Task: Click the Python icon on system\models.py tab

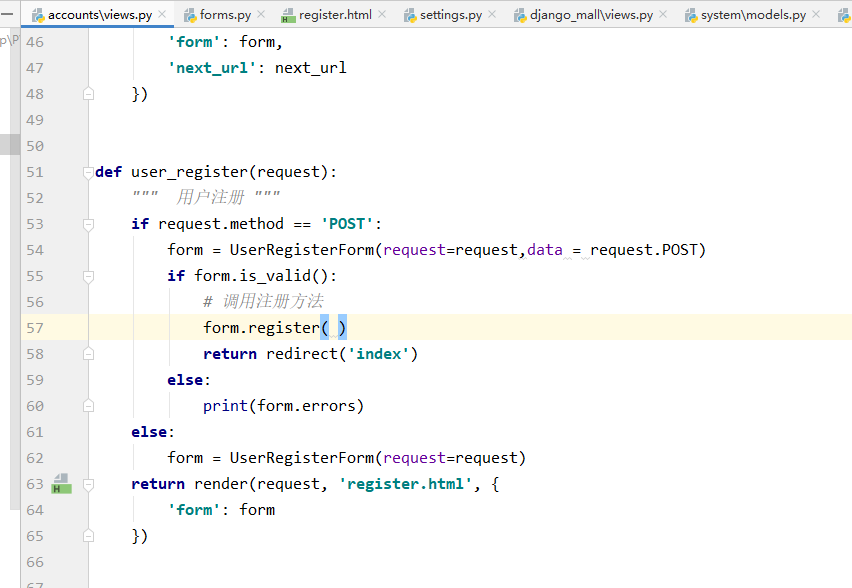Action: [x=691, y=15]
